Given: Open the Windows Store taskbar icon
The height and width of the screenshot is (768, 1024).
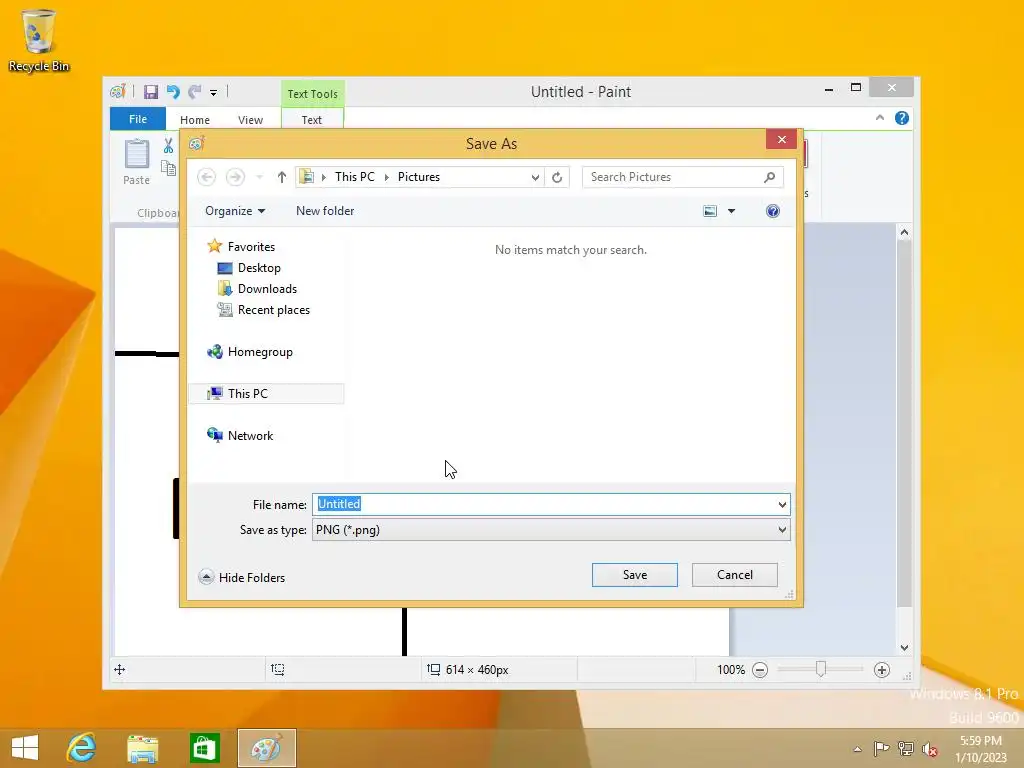Looking at the screenshot, I should click(204, 748).
